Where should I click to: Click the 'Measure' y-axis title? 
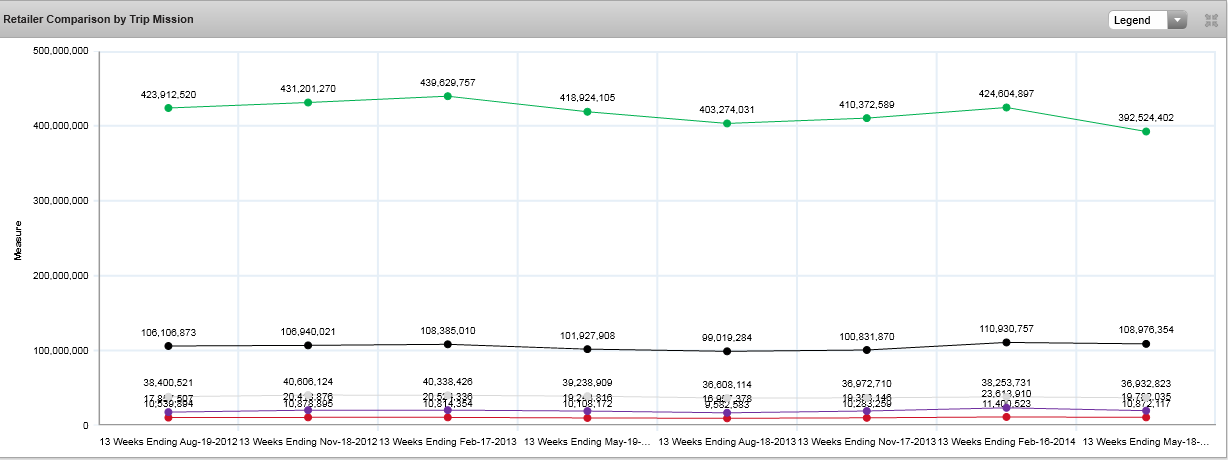[18, 238]
